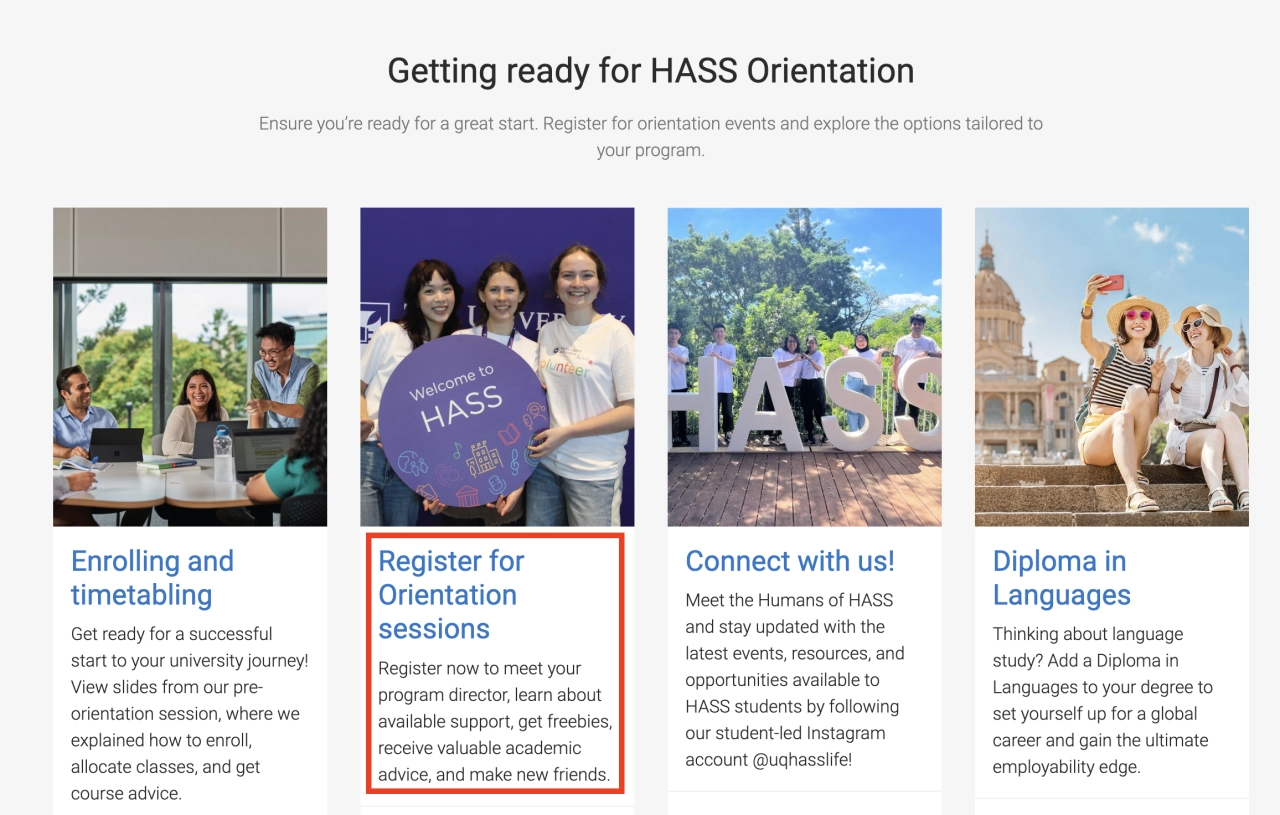
Task: Open the Connect with us! link
Action: click(x=790, y=561)
